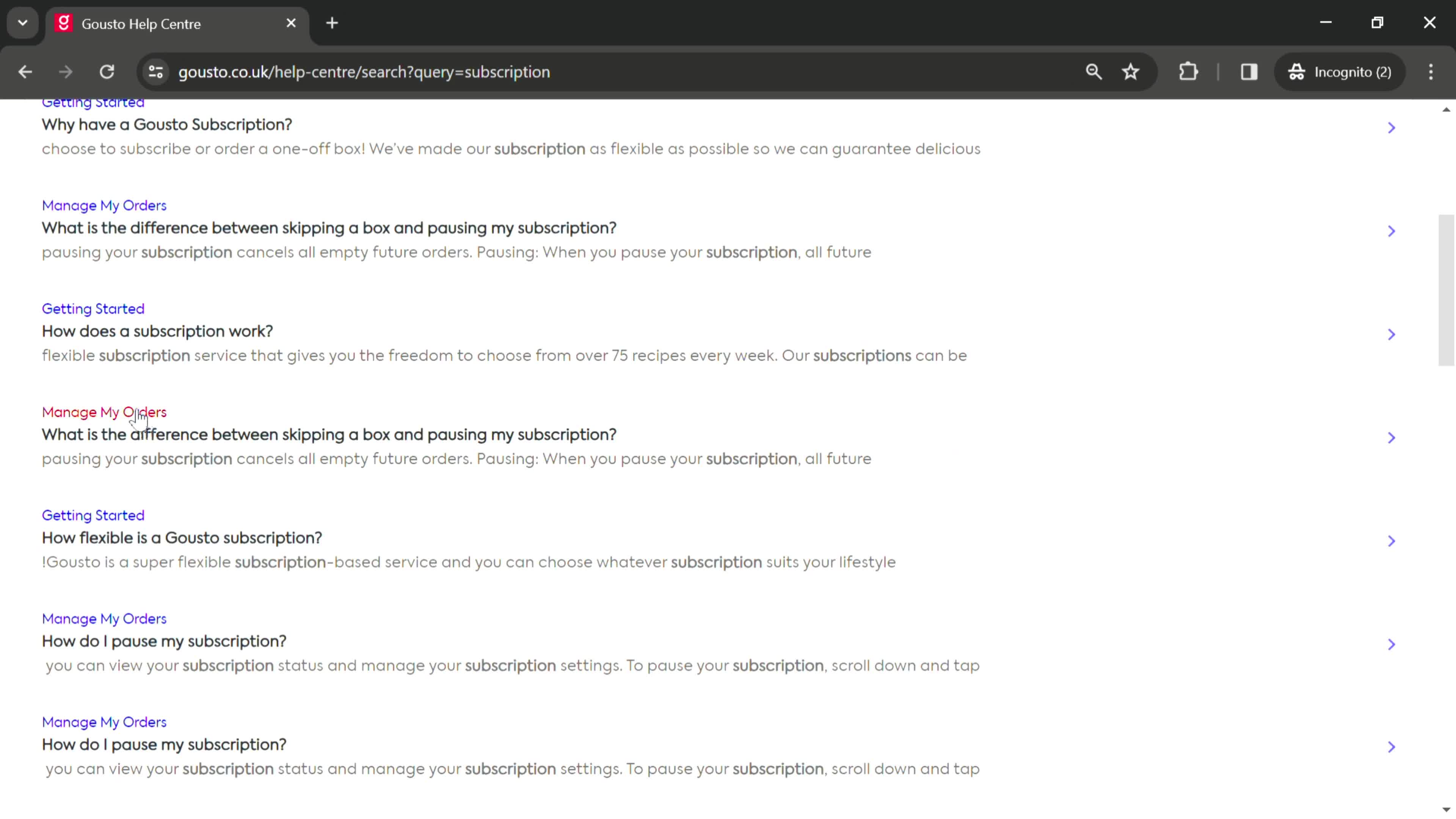Image resolution: width=1456 pixels, height=819 pixels.
Task: Open the zoom magnifier icon in address bar
Action: pyautogui.click(x=1094, y=72)
